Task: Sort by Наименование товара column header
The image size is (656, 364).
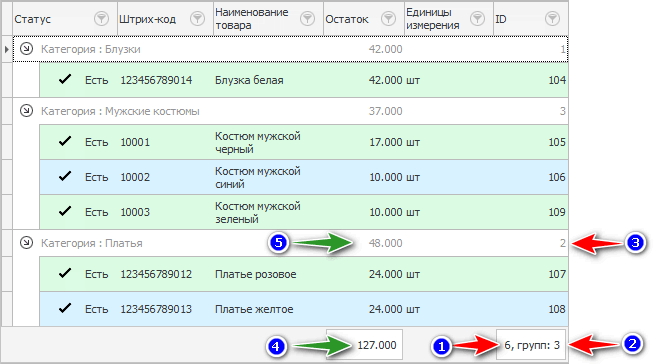Action: click(x=251, y=19)
